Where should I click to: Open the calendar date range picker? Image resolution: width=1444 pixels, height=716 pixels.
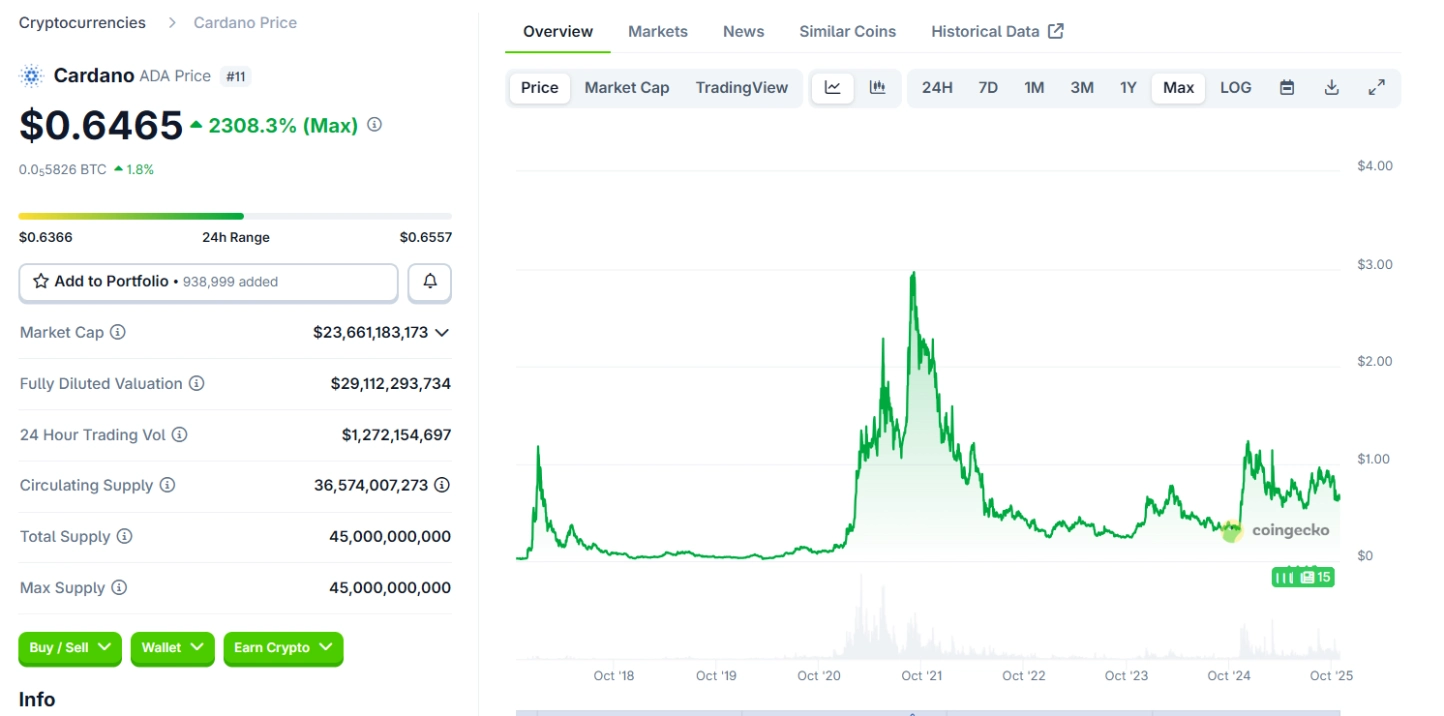tap(1287, 88)
